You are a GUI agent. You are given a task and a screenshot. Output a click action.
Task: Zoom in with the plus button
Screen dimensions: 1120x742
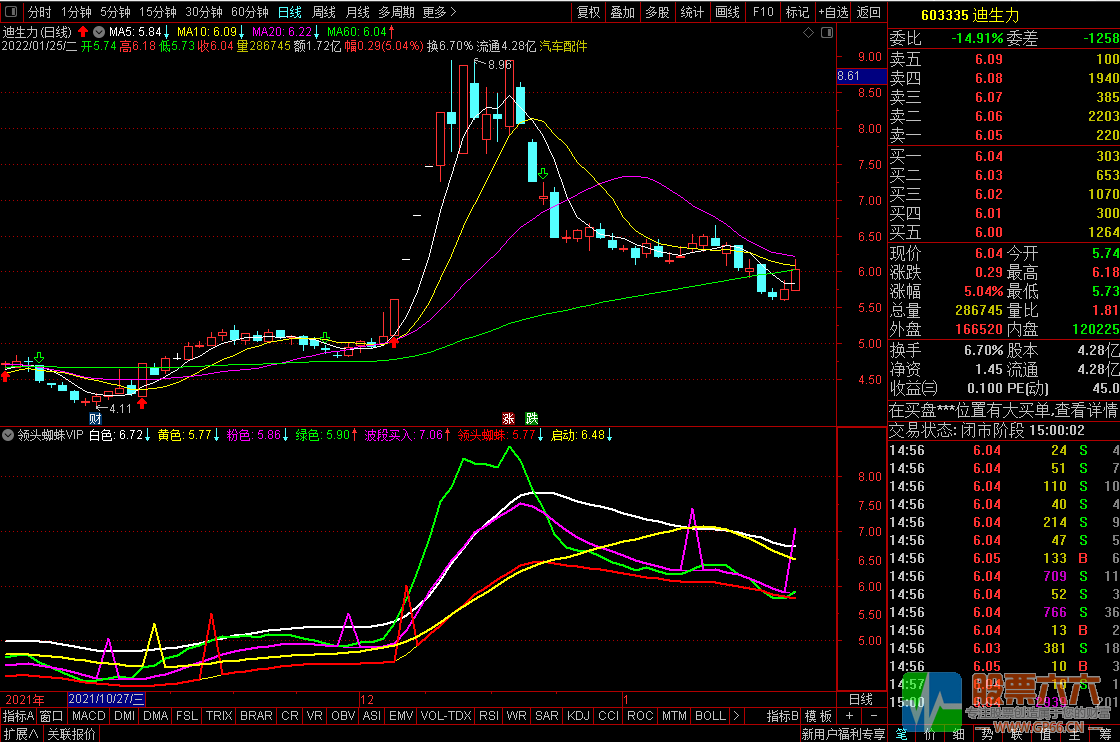849,716
